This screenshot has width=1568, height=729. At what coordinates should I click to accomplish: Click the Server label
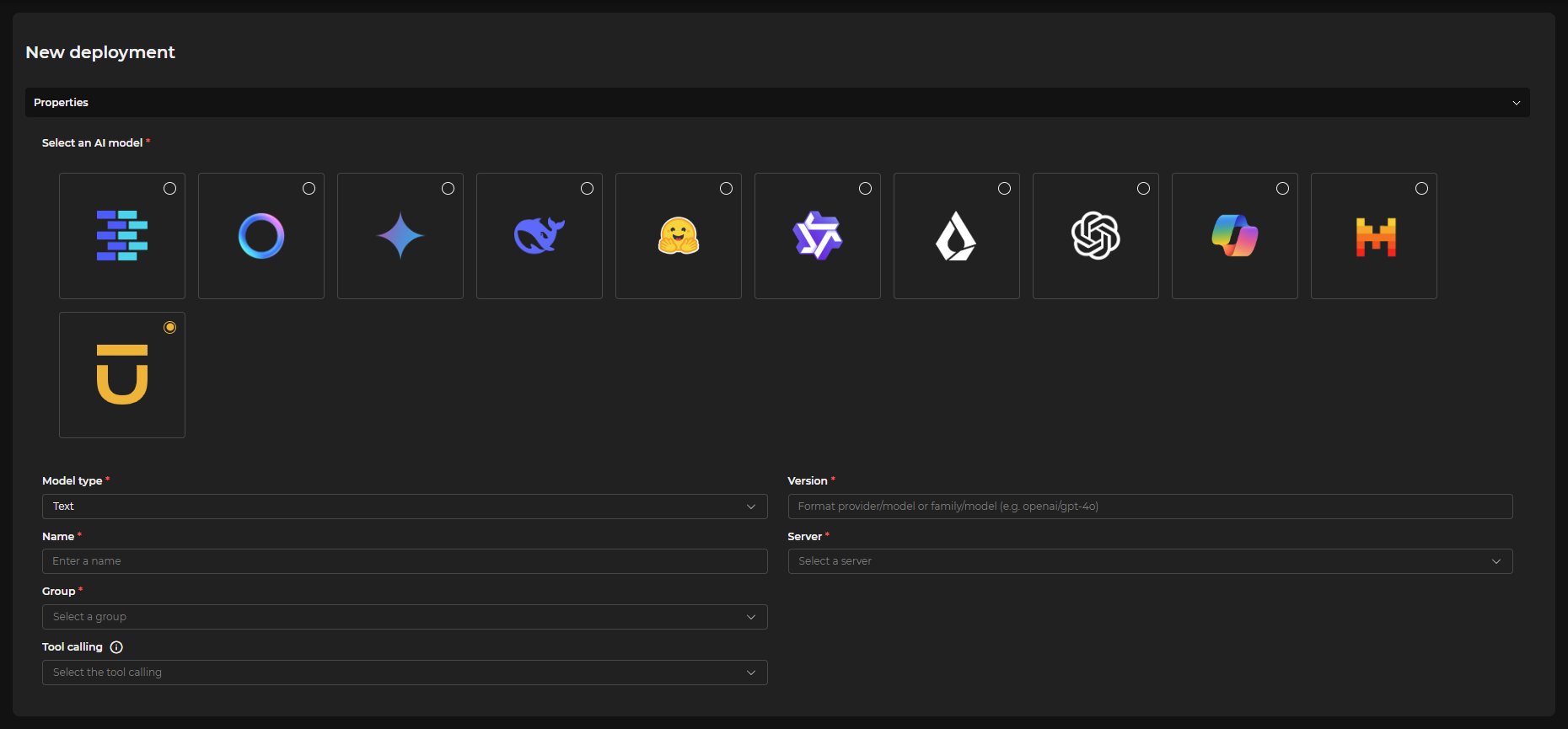(x=805, y=537)
